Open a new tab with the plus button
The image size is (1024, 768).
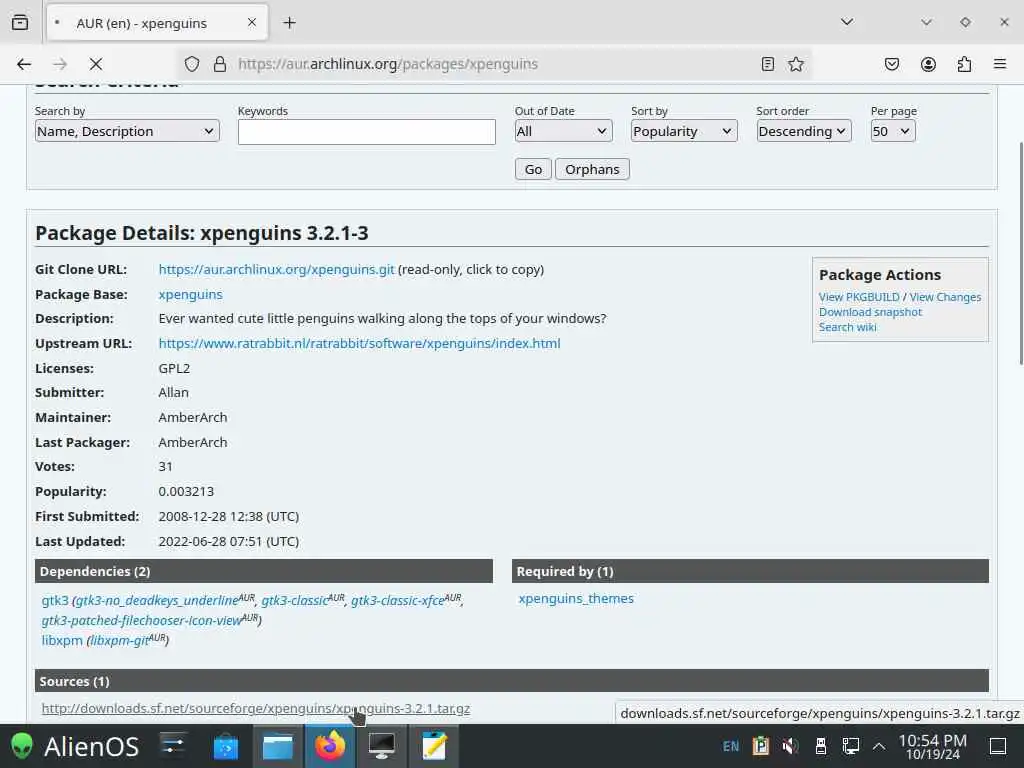click(x=289, y=23)
